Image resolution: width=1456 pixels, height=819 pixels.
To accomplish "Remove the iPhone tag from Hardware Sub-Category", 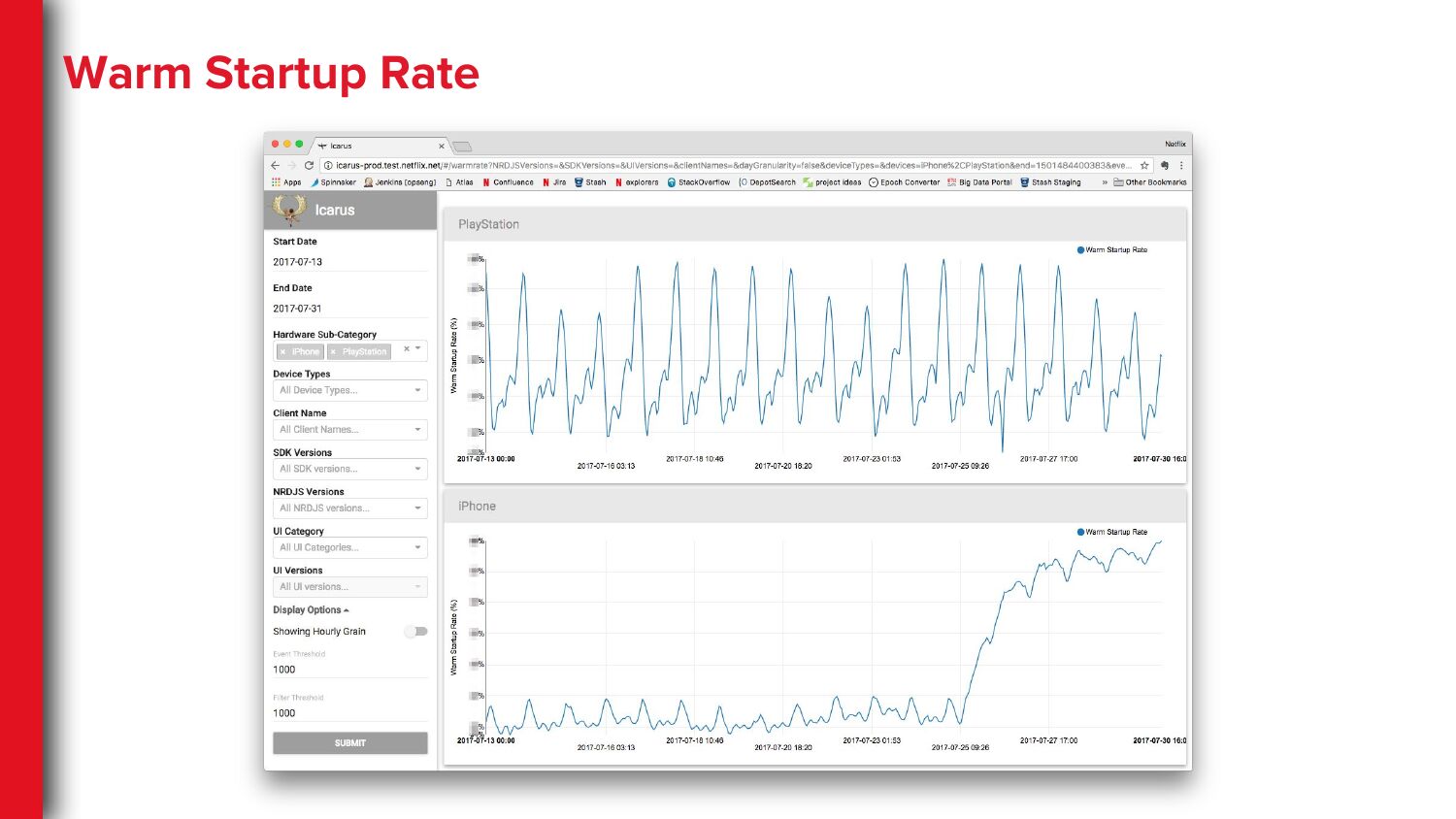I will point(282,352).
